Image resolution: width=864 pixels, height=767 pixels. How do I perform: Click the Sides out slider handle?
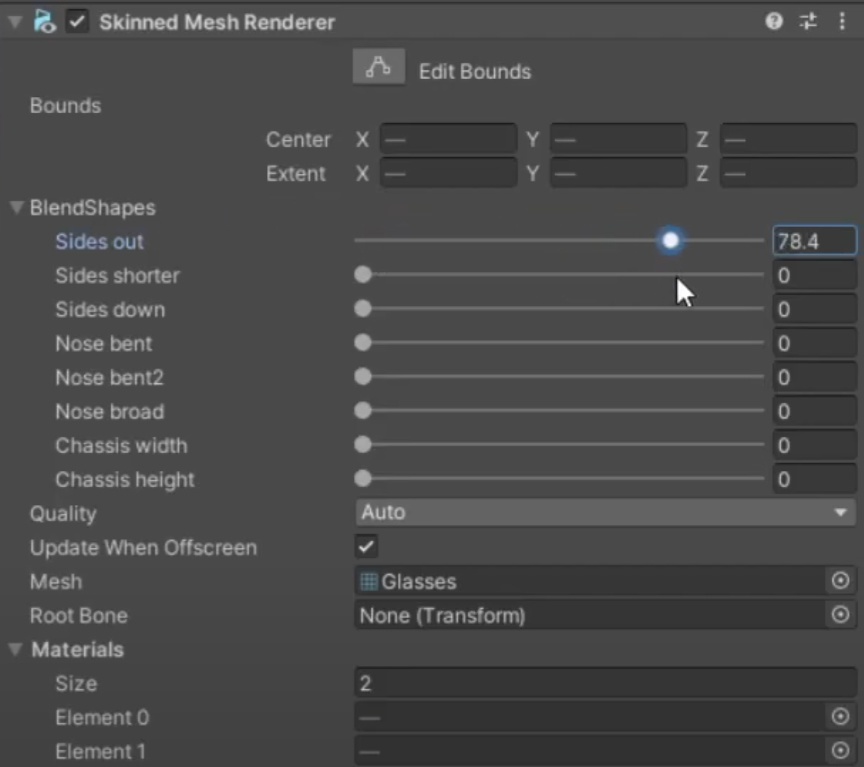tap(670, 241)
